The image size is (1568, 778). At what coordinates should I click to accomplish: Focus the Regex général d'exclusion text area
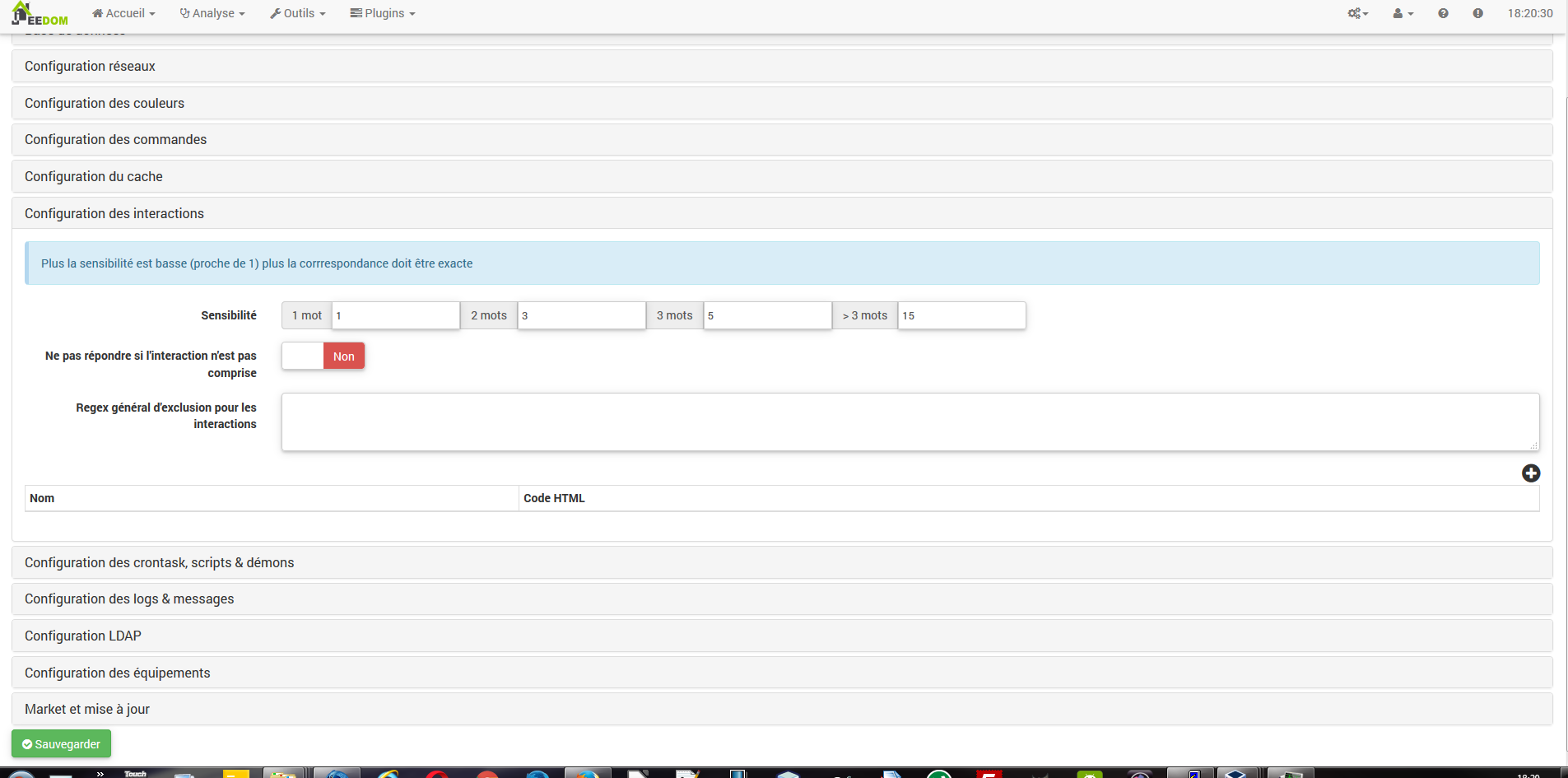[910, 422]
